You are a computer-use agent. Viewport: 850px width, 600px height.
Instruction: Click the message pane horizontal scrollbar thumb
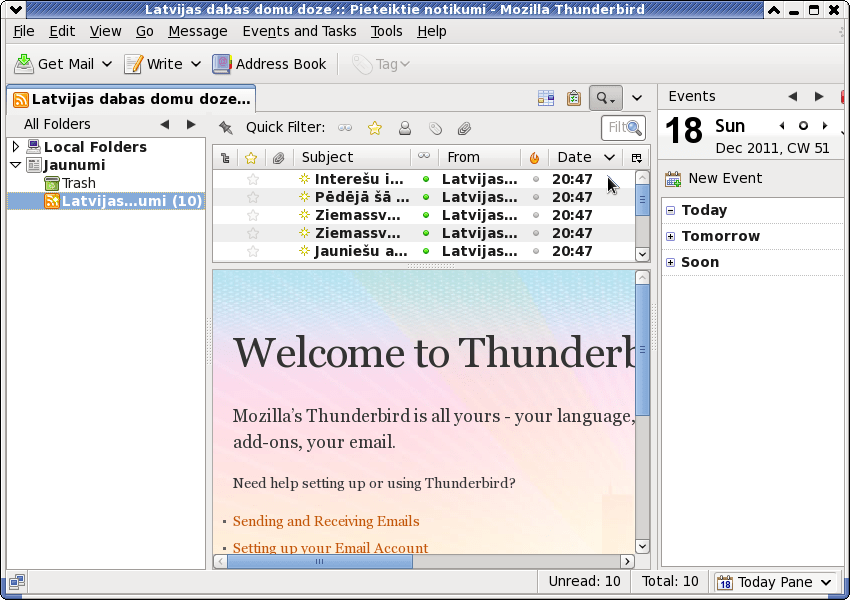319,562
